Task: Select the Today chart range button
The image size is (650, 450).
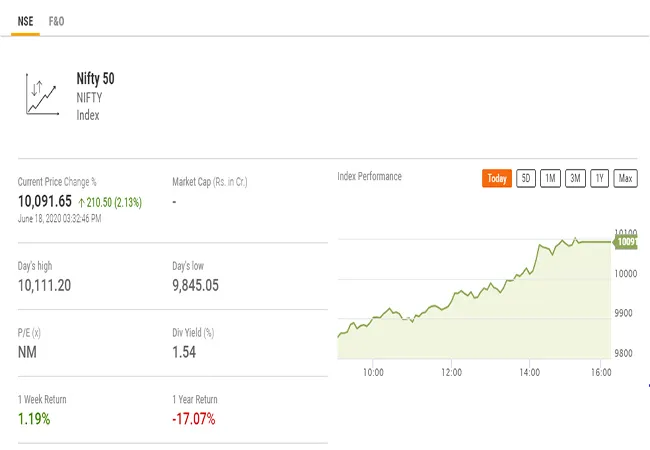Action: (x=497, y=179)
